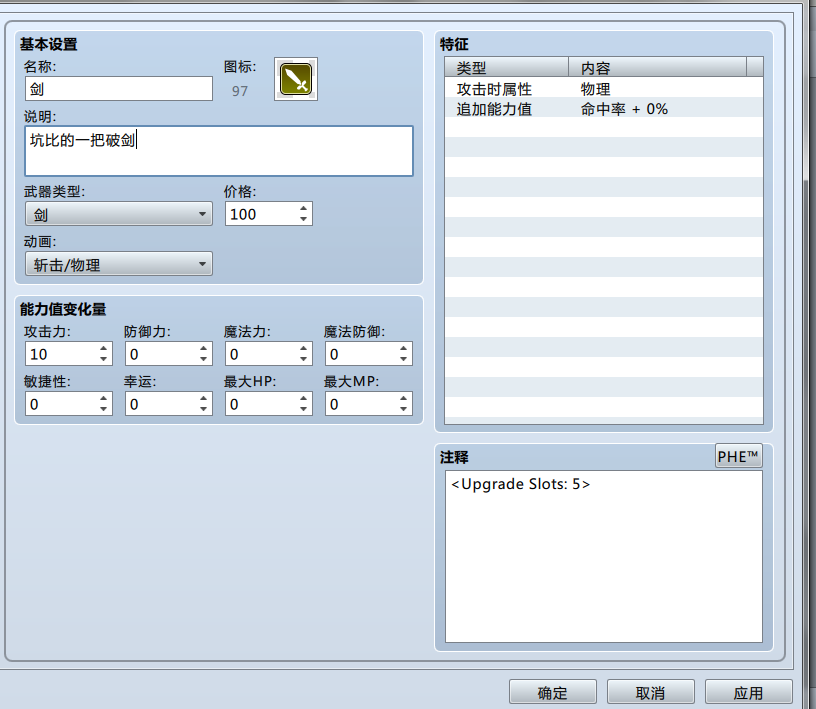This screenshot has height=709, width=816.
Task: Select the 攻击时属性 feature row
Action: (x=604, y=89)
